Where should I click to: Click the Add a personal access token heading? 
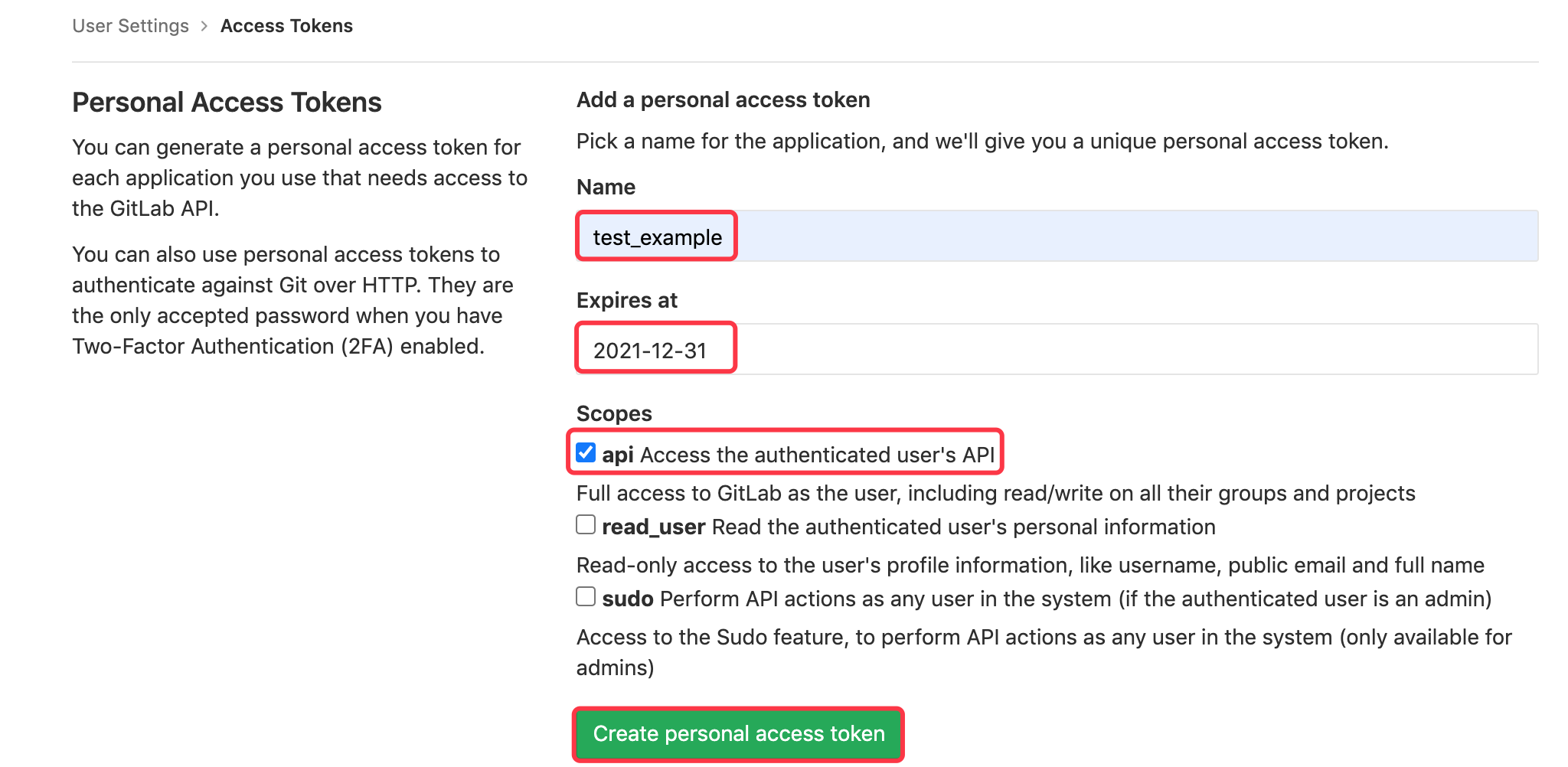point(723,99)
